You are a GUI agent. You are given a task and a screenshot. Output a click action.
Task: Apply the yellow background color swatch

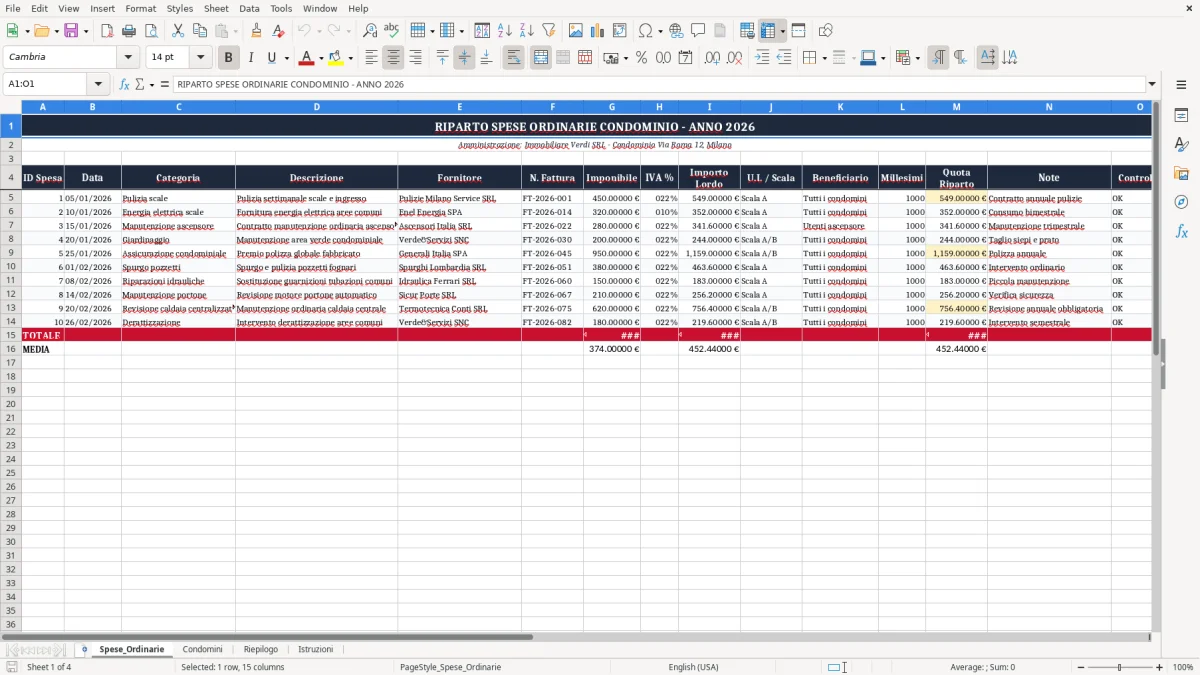pos(336,58)
